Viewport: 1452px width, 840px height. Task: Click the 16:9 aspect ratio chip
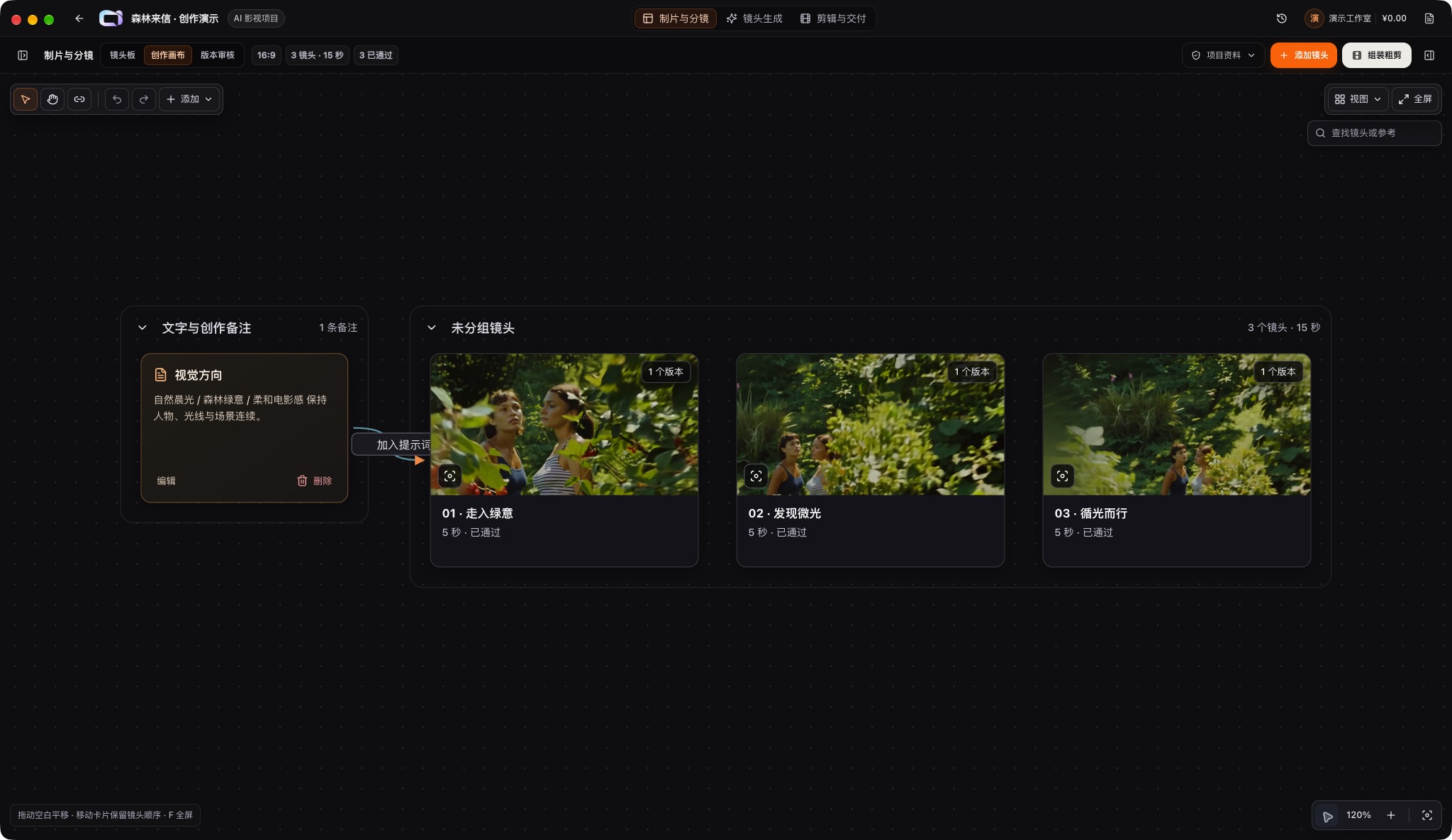[x=267, y=55]
